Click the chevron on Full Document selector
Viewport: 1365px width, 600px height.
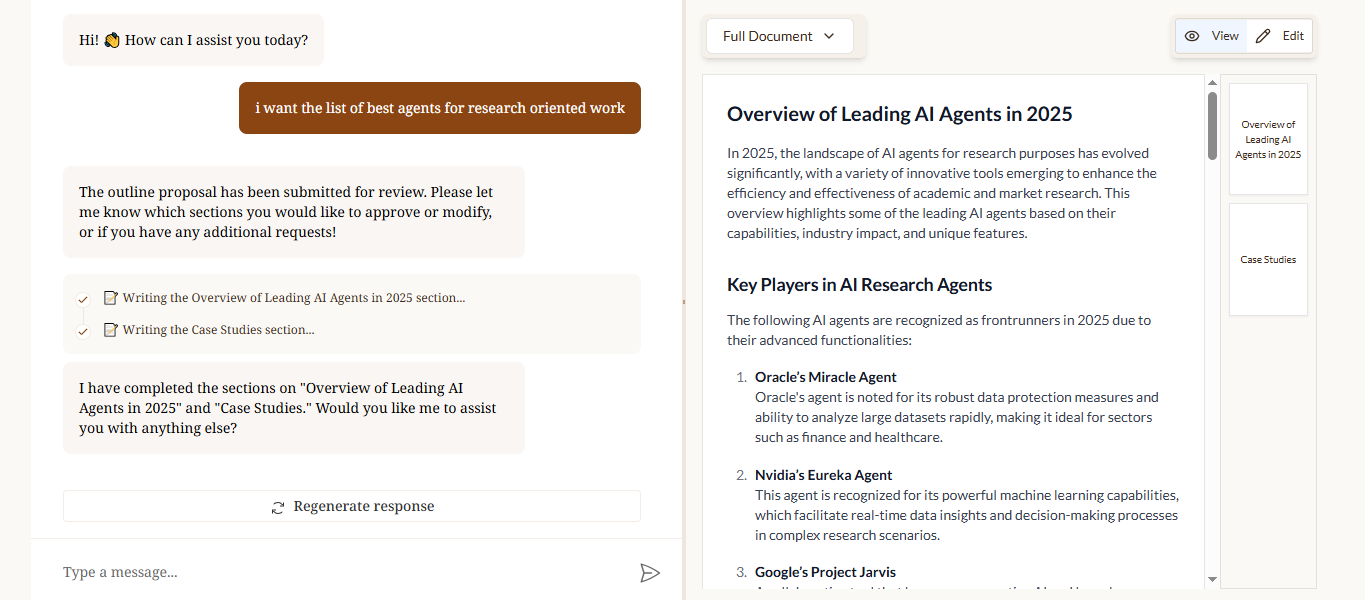coord(829,36)
